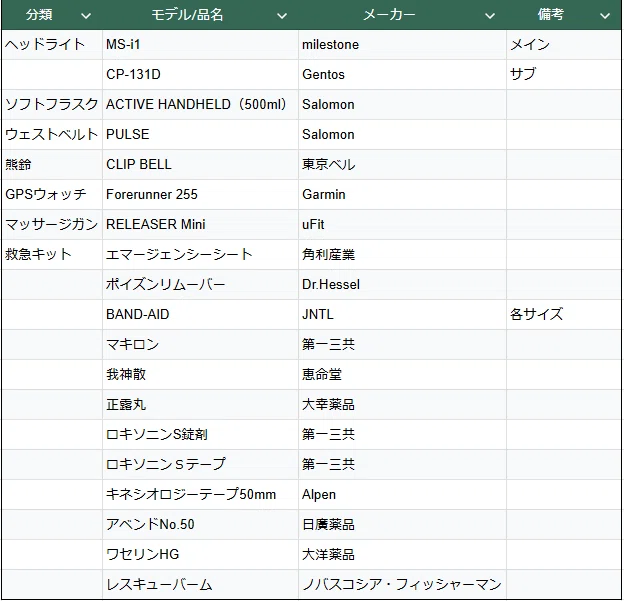Select the PULSE model cell

pyautogui.click(x=200, y=135)
